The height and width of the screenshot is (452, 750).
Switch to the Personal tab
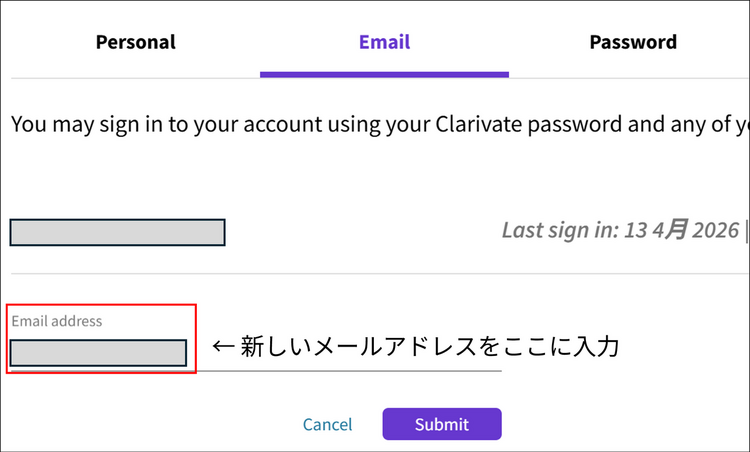[x=135, y=42]
